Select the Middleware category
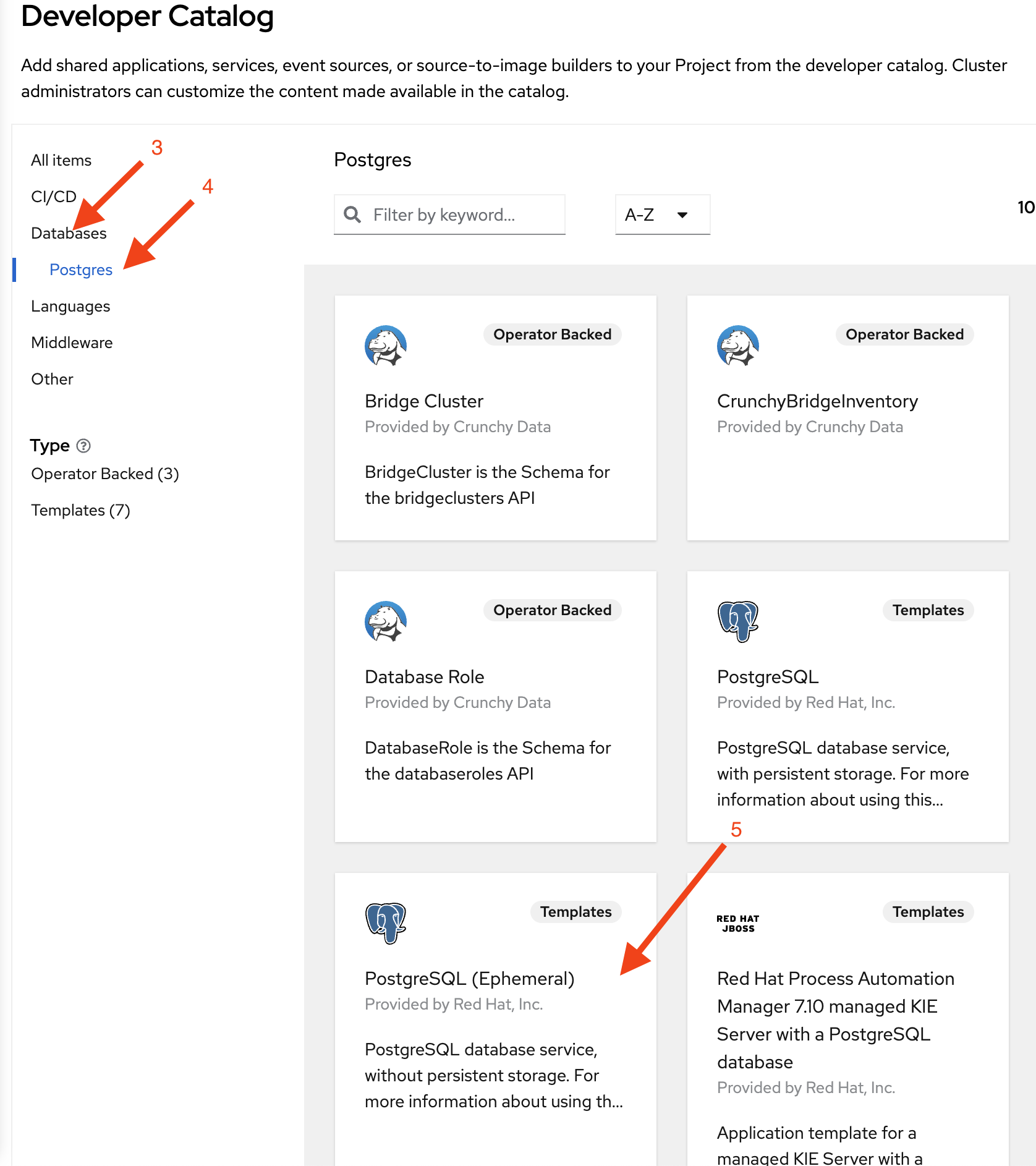Screen dimensions: 1036x1166 pyautogui.click(x=72, y=343)
